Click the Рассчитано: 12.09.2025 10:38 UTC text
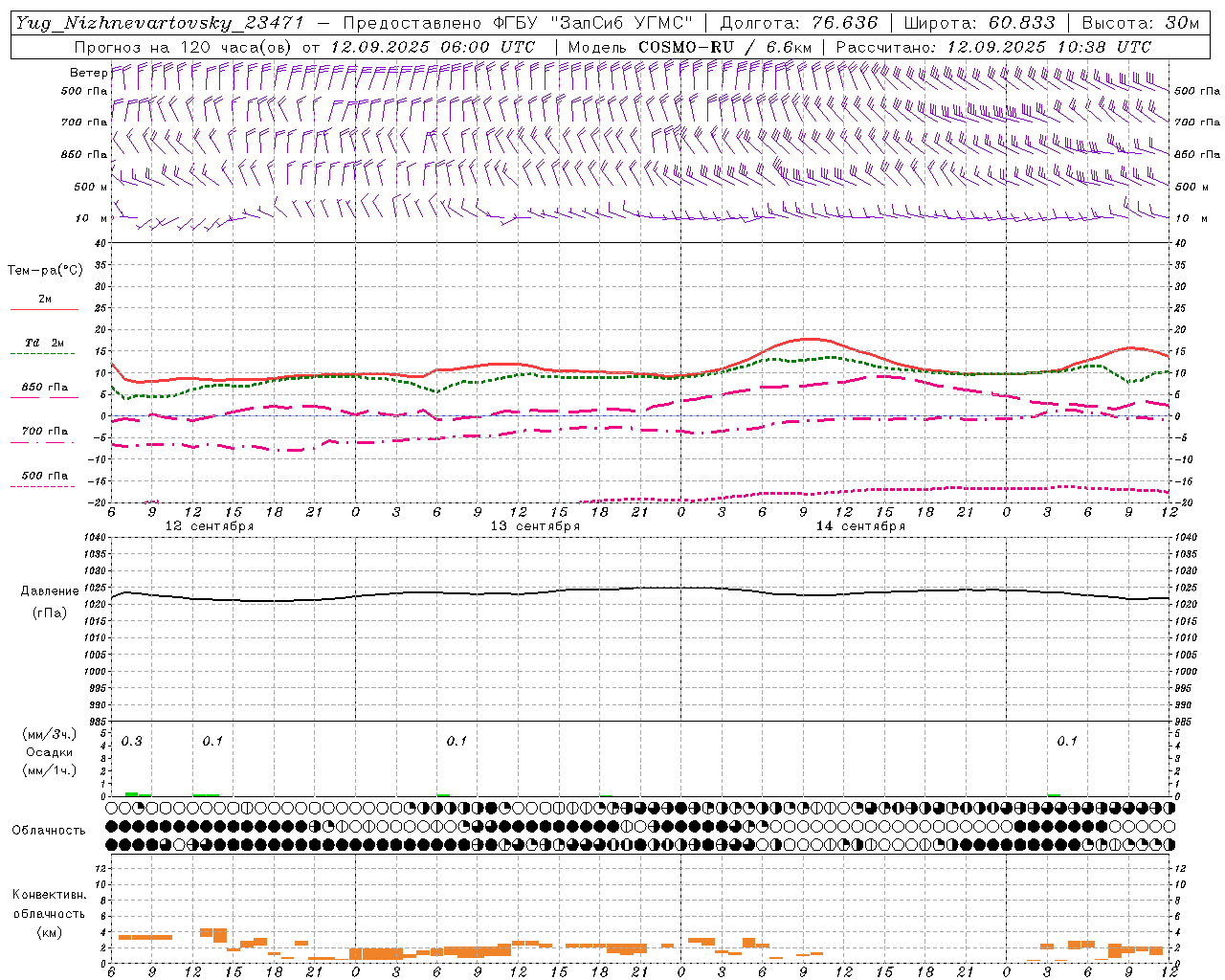This screenshot has height=980, width=1225. [x=993, y=47]
